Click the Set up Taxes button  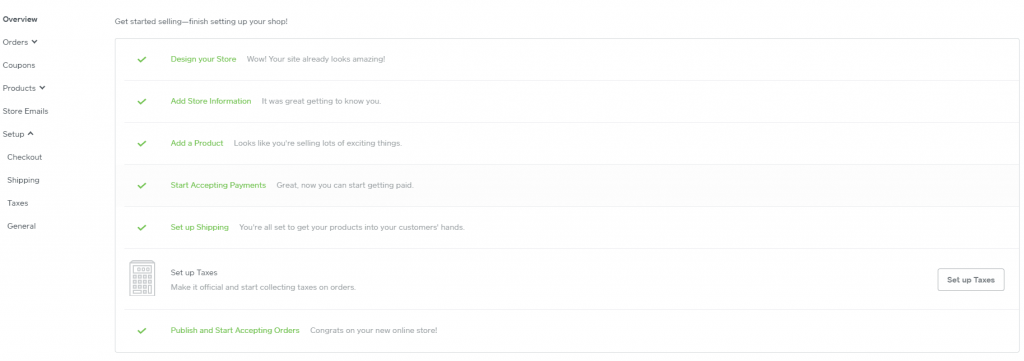pos(970,279)
